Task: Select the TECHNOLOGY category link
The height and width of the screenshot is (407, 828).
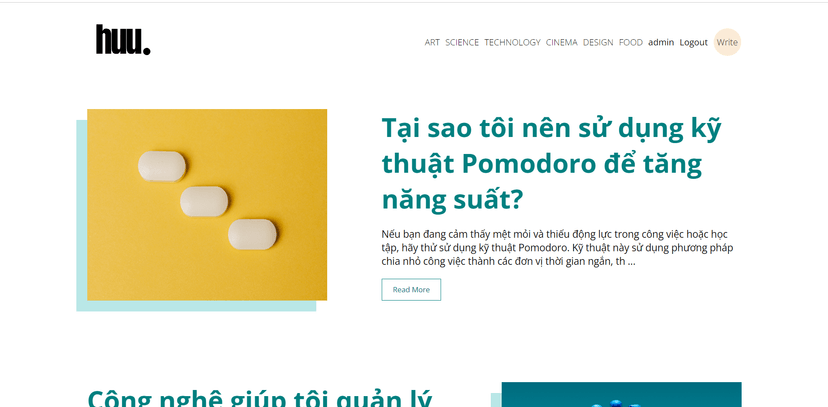Action: (x=512, y=42)
